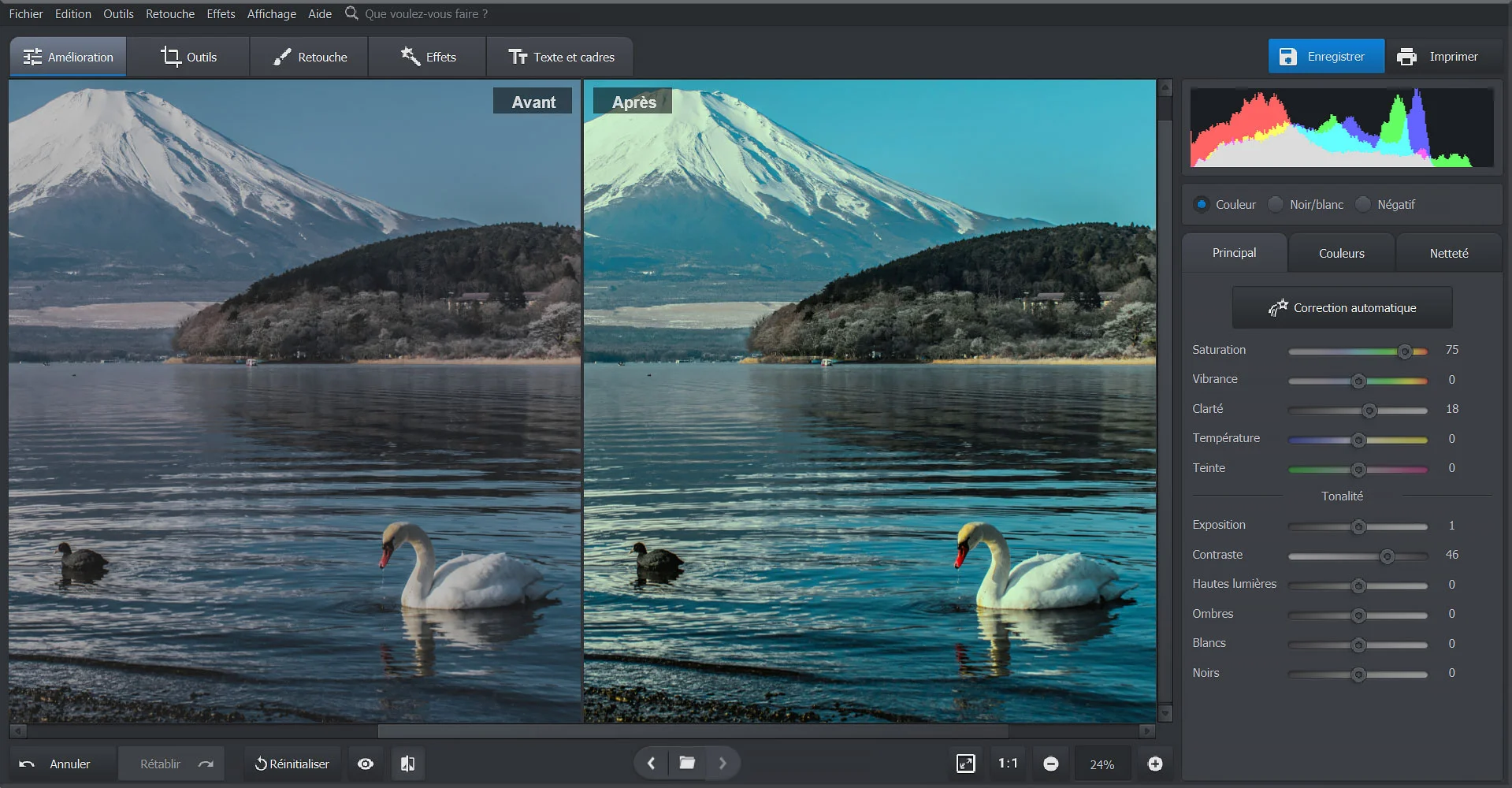Select the Couleur radio button
Screen dimensions: 1512x788
tap(1202, 204)
